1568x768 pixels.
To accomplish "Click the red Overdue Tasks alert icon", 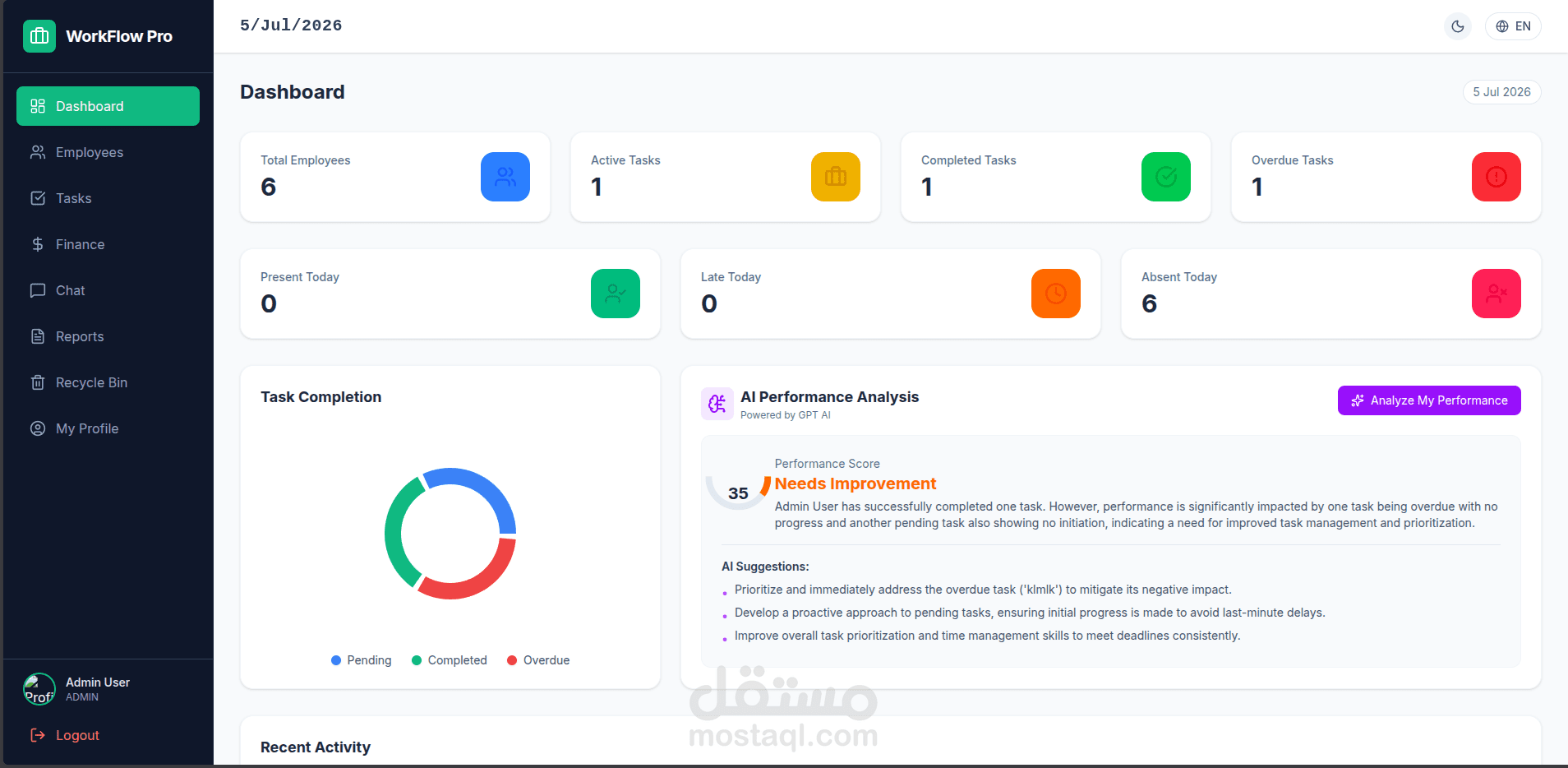I will coord(1497,177).
